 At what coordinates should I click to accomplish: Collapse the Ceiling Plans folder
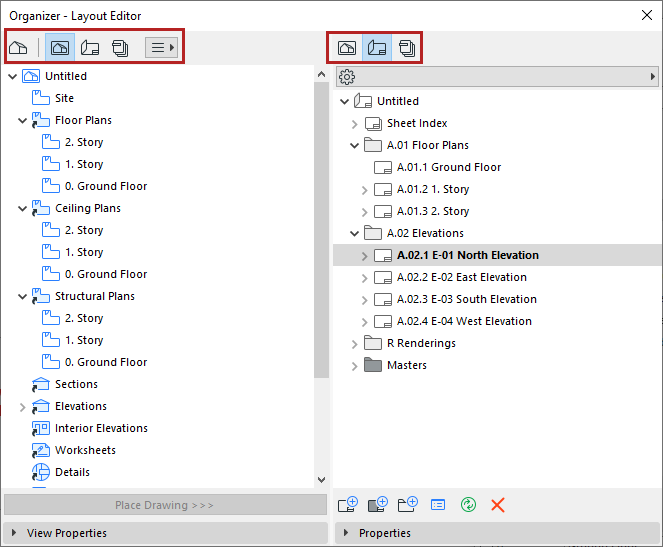coord(22,209)
